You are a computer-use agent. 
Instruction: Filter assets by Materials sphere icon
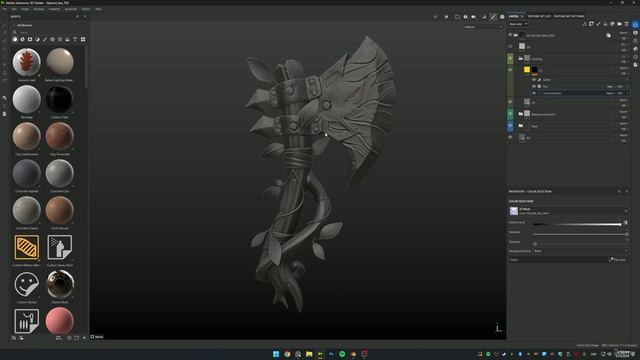(15, 39)
